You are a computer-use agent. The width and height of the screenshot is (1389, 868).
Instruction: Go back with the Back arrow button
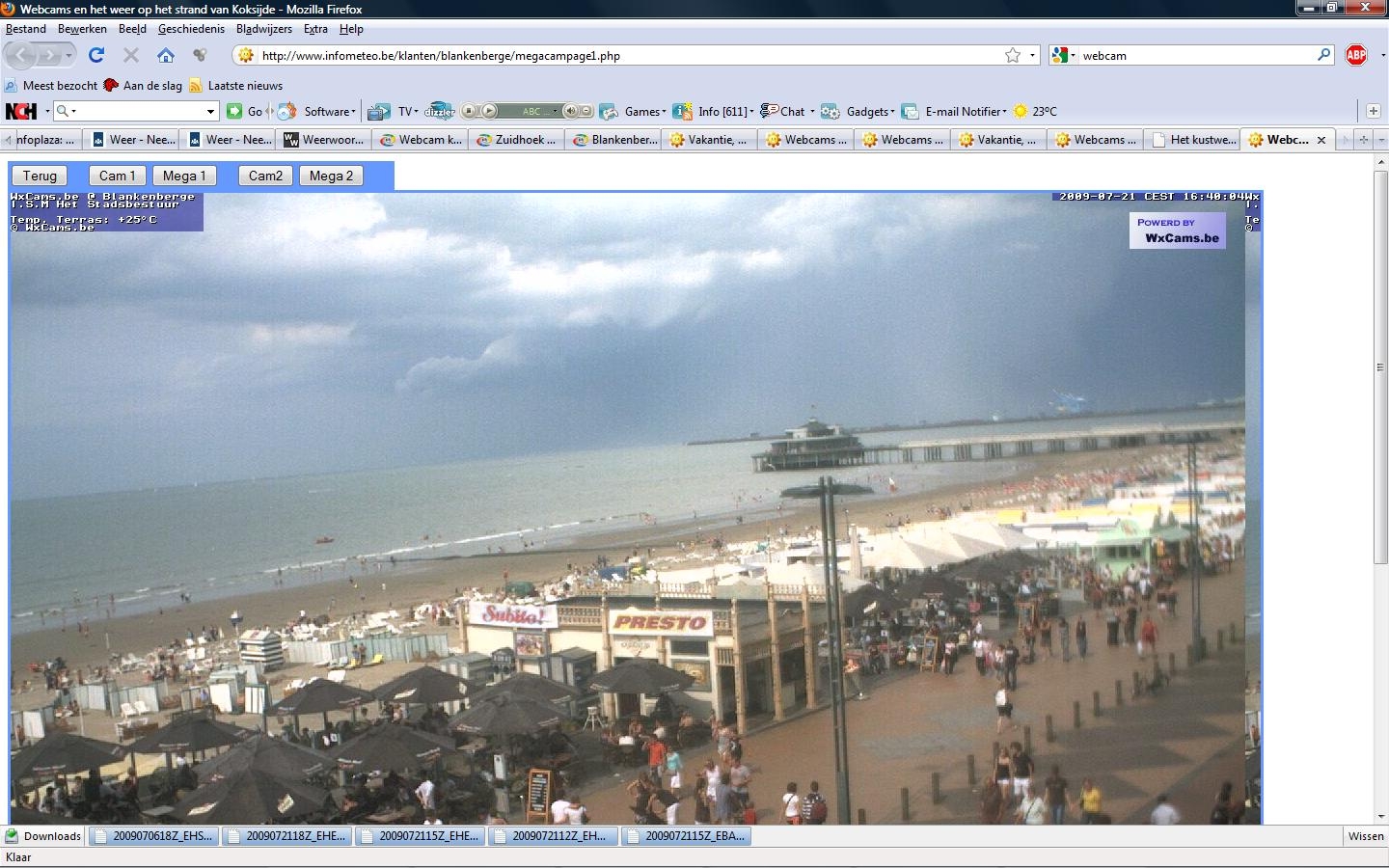tap(21, 56)
